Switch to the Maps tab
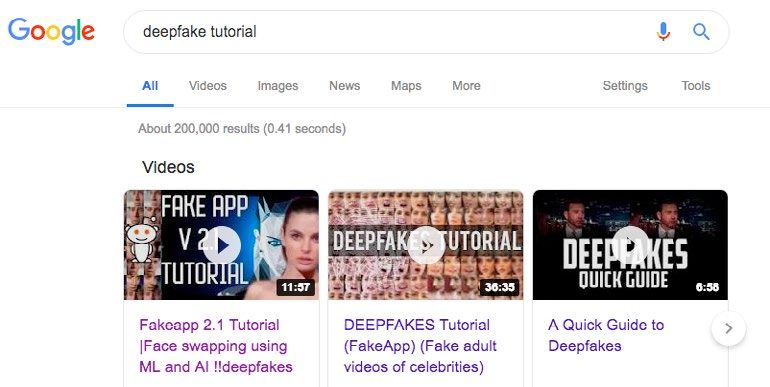The width and height of the screenshot is (770, 387). point(406,86)
